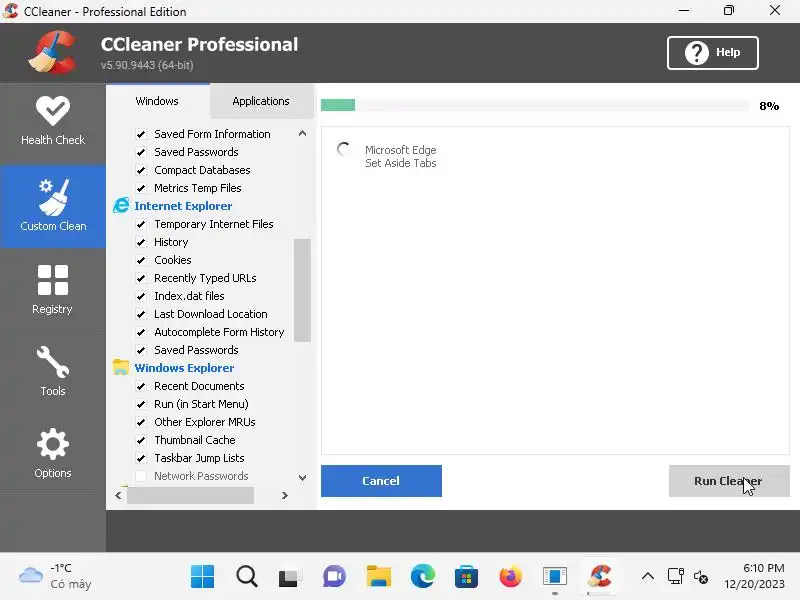This screenshot has width=800, height=600.
Task: Click the horizontal scrollbar thumb
Action: [x=190, y=495]
